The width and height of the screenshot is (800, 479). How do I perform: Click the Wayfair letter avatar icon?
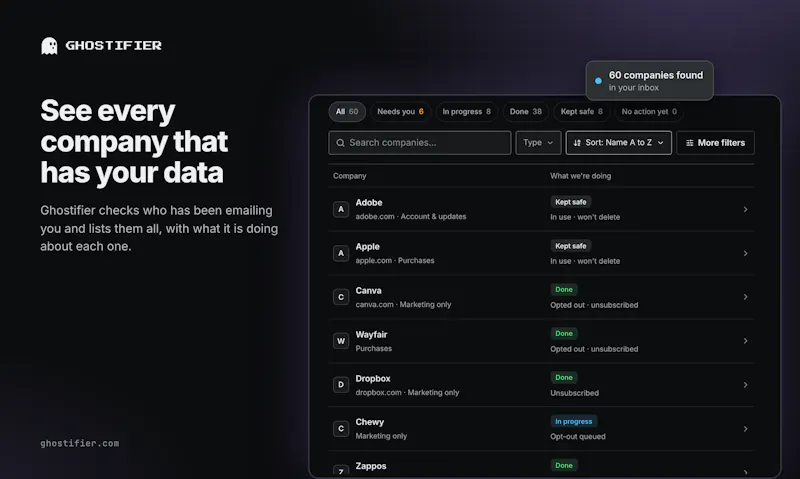pyautogui.click(x=341, y=341)
